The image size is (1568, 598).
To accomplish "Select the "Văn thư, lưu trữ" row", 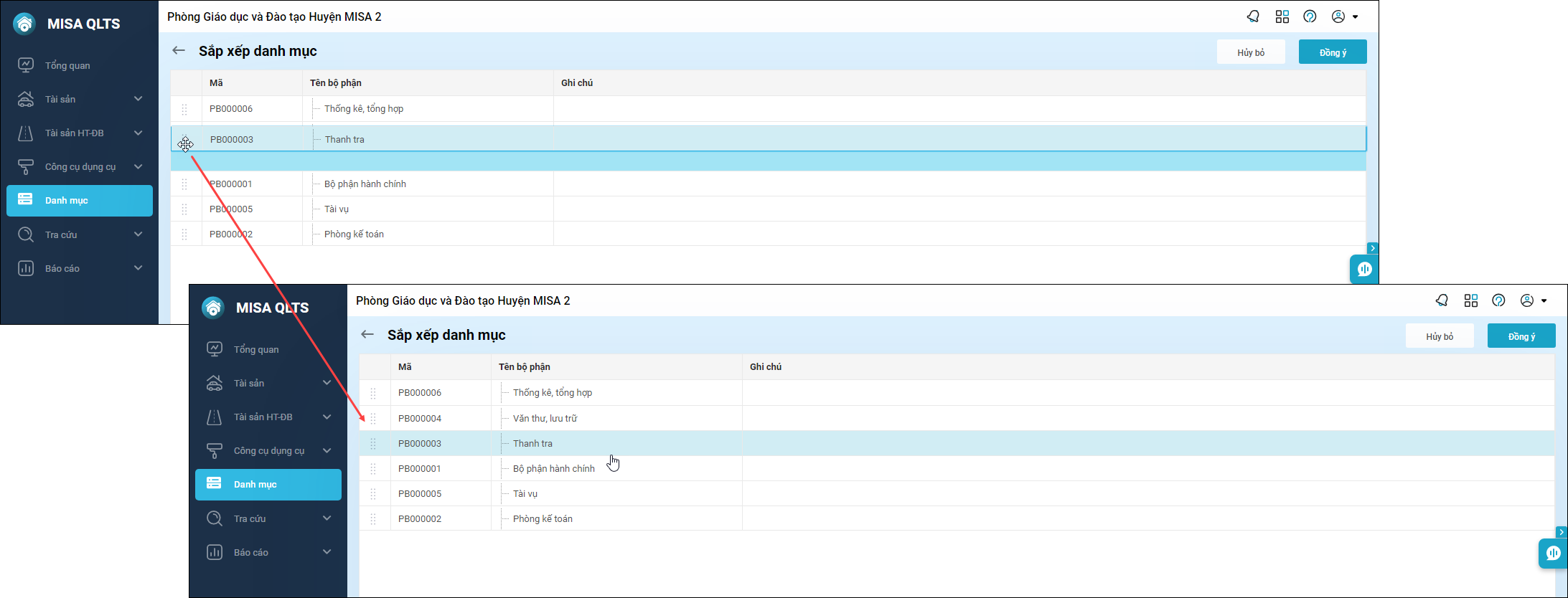I will 545,419.
